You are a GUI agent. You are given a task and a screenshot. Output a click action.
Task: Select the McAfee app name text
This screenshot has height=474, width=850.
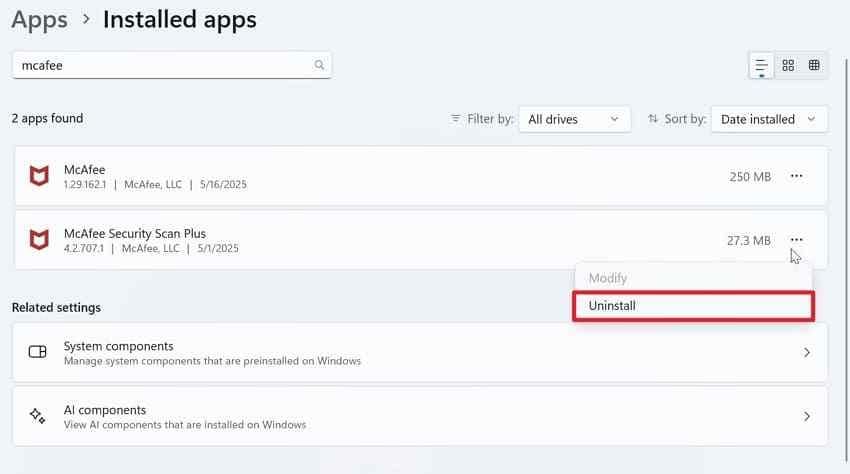(x=85, y=170)
